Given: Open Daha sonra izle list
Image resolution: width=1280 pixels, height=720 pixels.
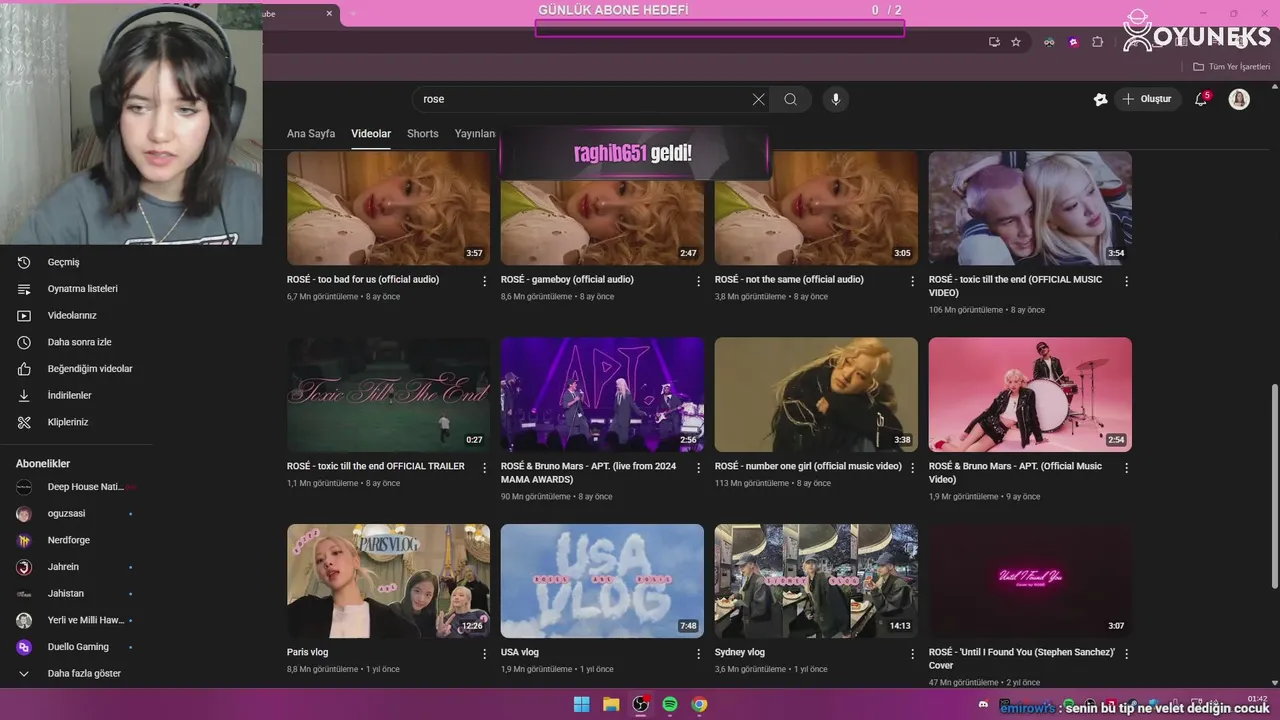Looking at the screenshot, I should [77, 342].
